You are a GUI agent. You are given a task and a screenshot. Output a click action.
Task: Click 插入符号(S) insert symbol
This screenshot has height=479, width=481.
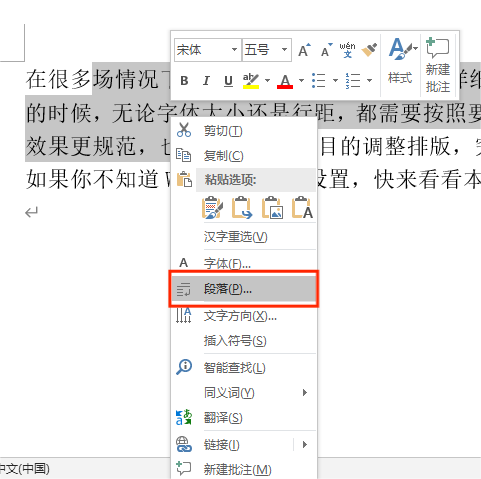click(x=243, y=341)
